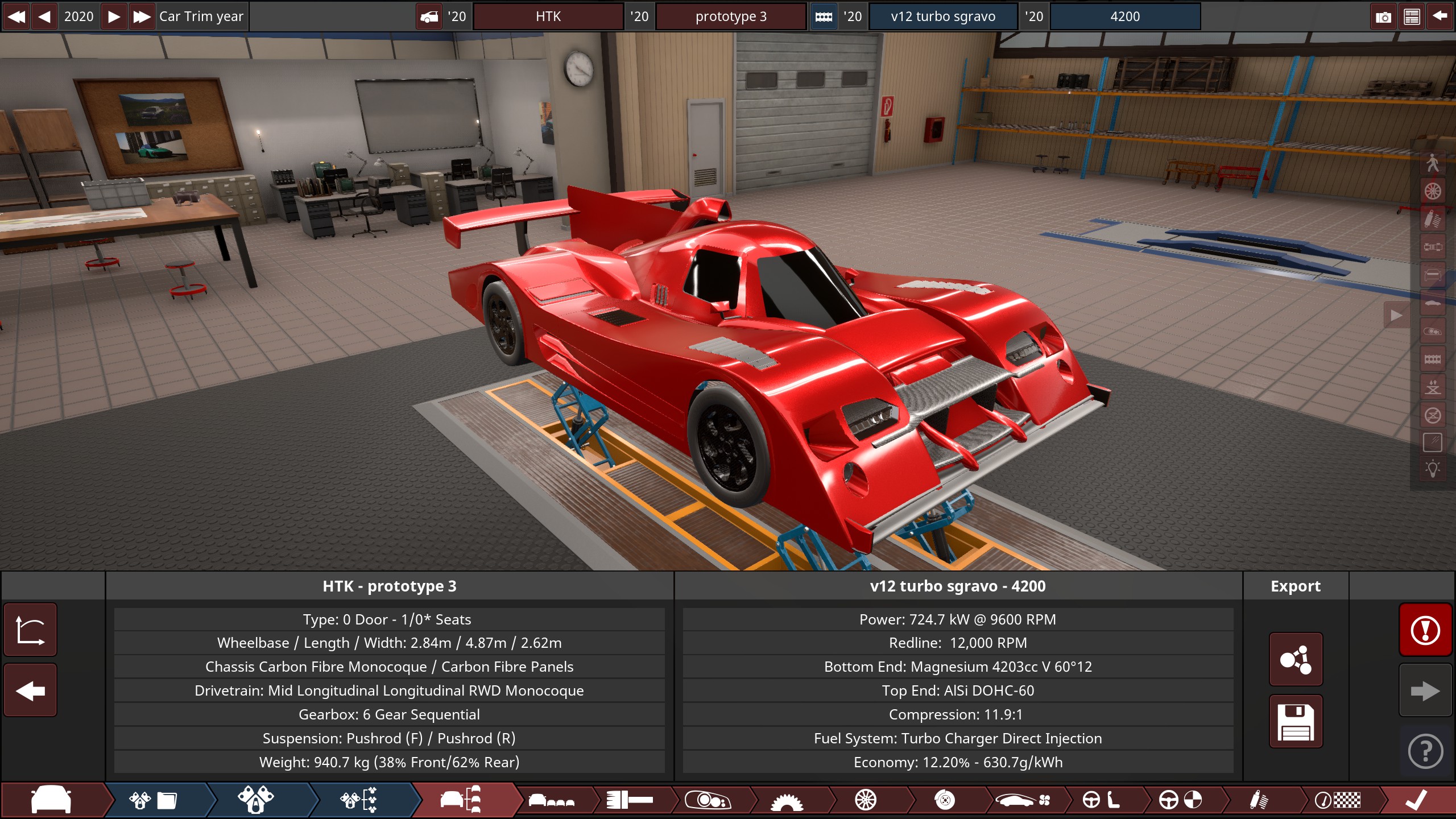Toggle the car lift raise/lower icon
This screenshot has width=1456, height=819.
[1433, 387]
